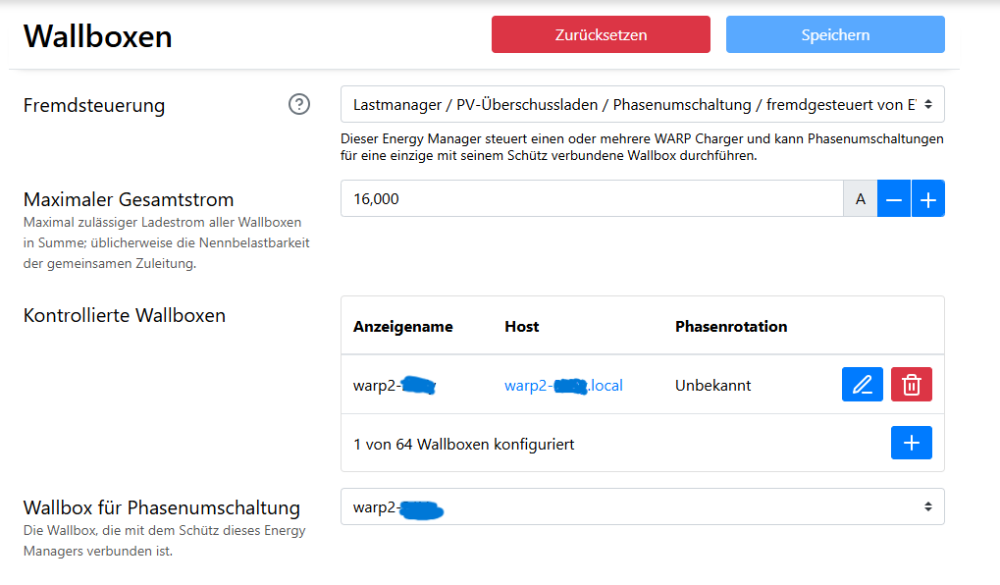
Task: Click the Kontrollierte Wallboxen label
Action: coord(124,316)
